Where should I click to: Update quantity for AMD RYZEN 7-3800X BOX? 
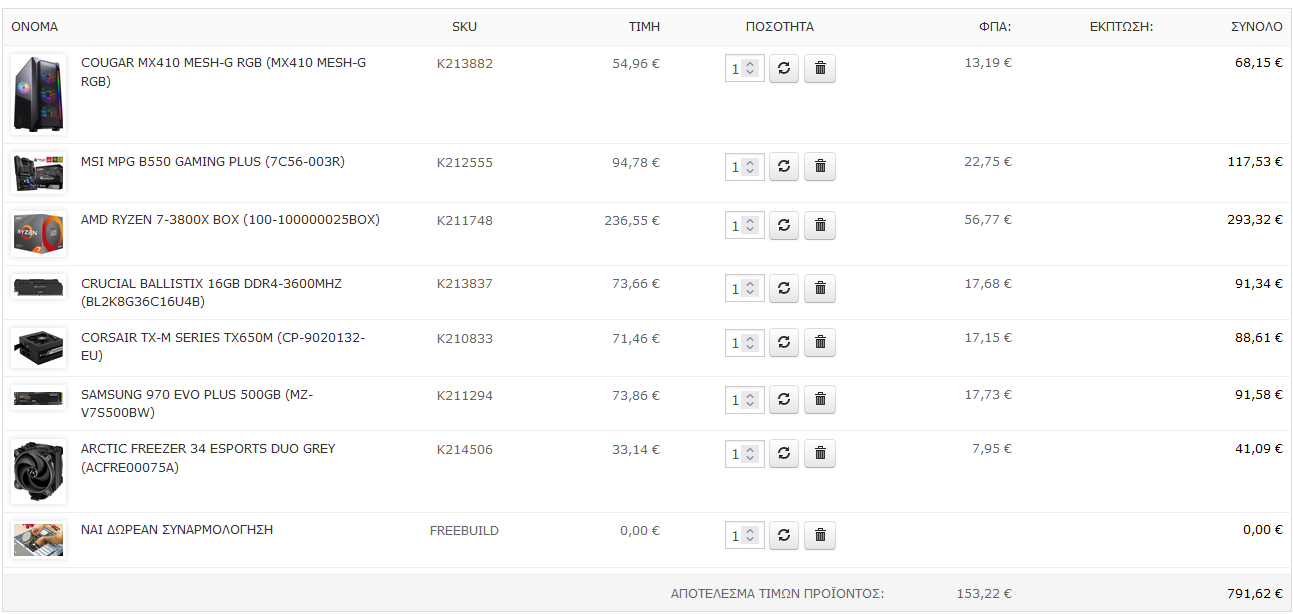[784, 226]
